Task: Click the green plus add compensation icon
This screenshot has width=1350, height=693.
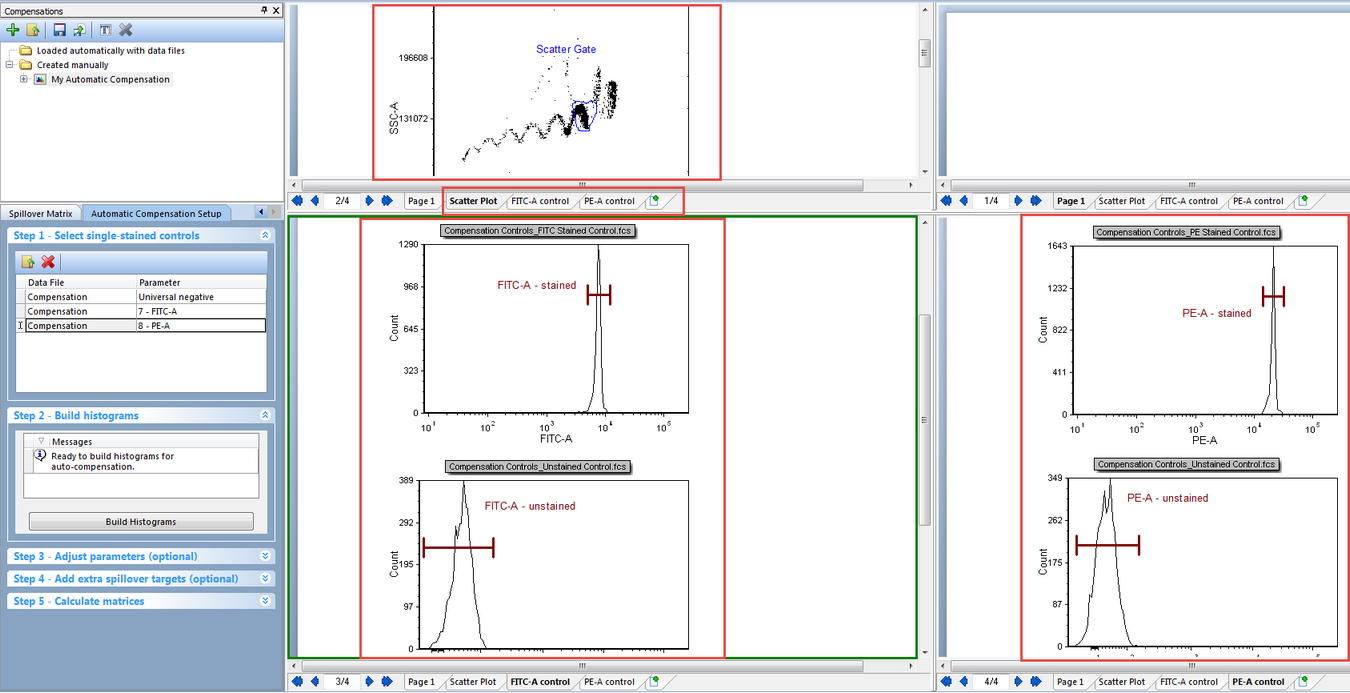Action: click(13, 30)
